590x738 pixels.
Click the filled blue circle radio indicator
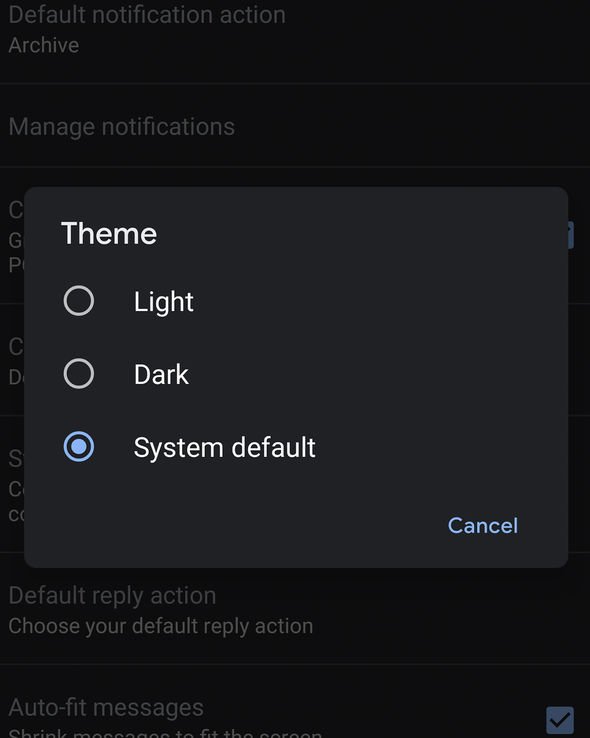pyautogui.click(x=79, y=446)
